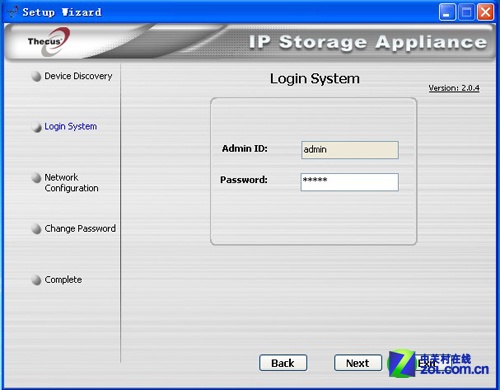Select the Device Discovery step
The height and width of the screenshot is (390, 500).
pyautogui.click(x=78, y=76)
